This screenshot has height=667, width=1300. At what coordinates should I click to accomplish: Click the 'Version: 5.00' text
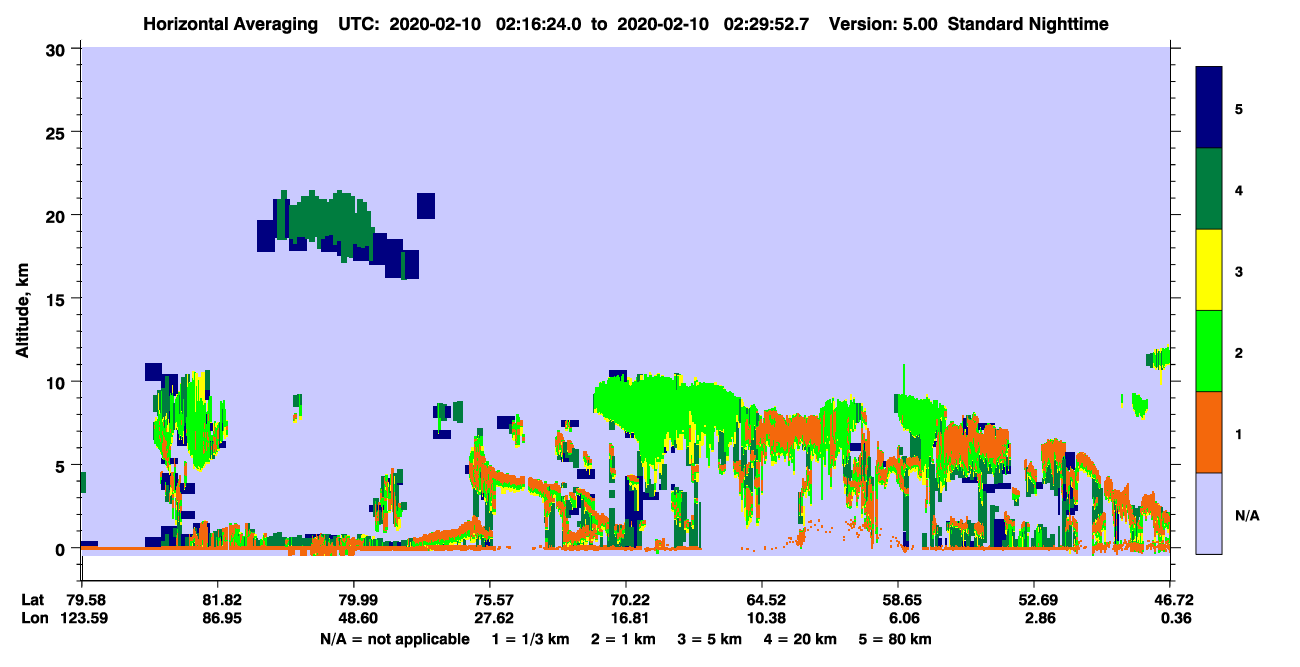[x=884, y=24]
